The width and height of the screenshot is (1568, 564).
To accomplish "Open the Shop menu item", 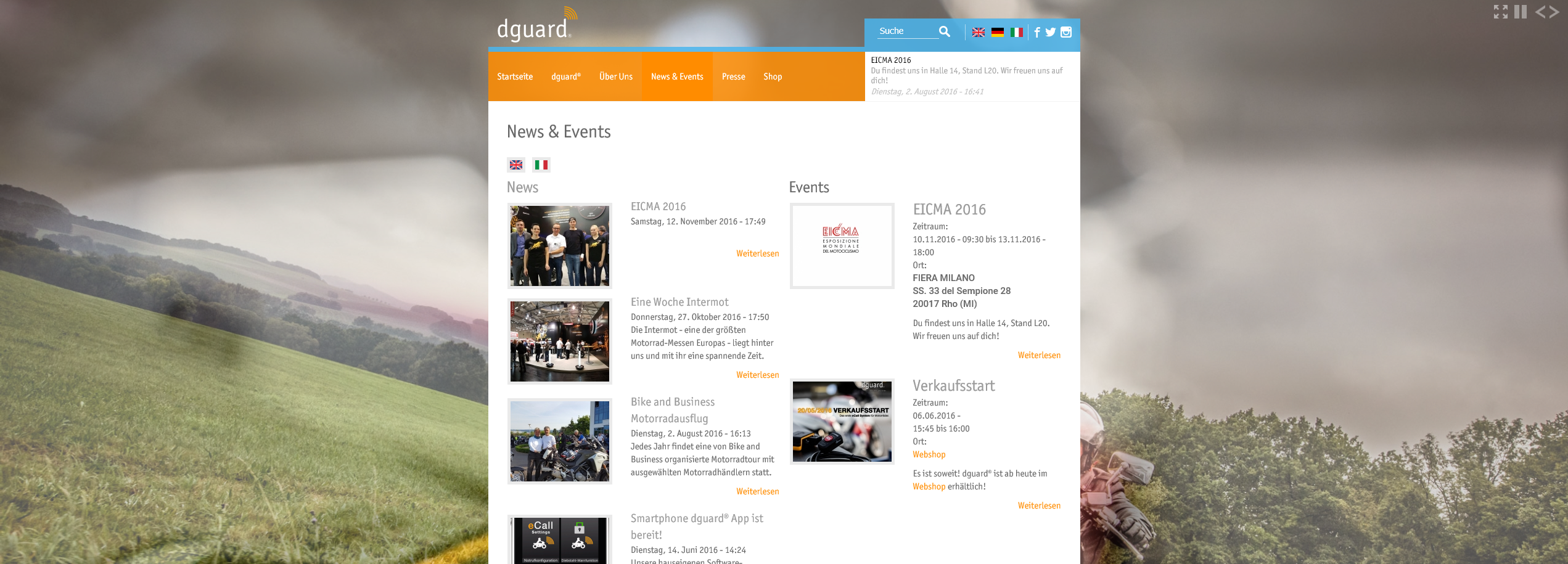I will [773, 76].
